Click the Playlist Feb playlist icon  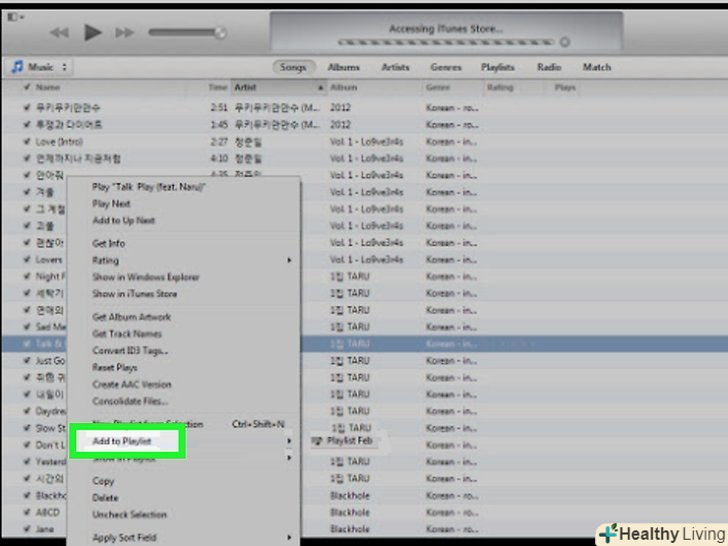(317, 441)
